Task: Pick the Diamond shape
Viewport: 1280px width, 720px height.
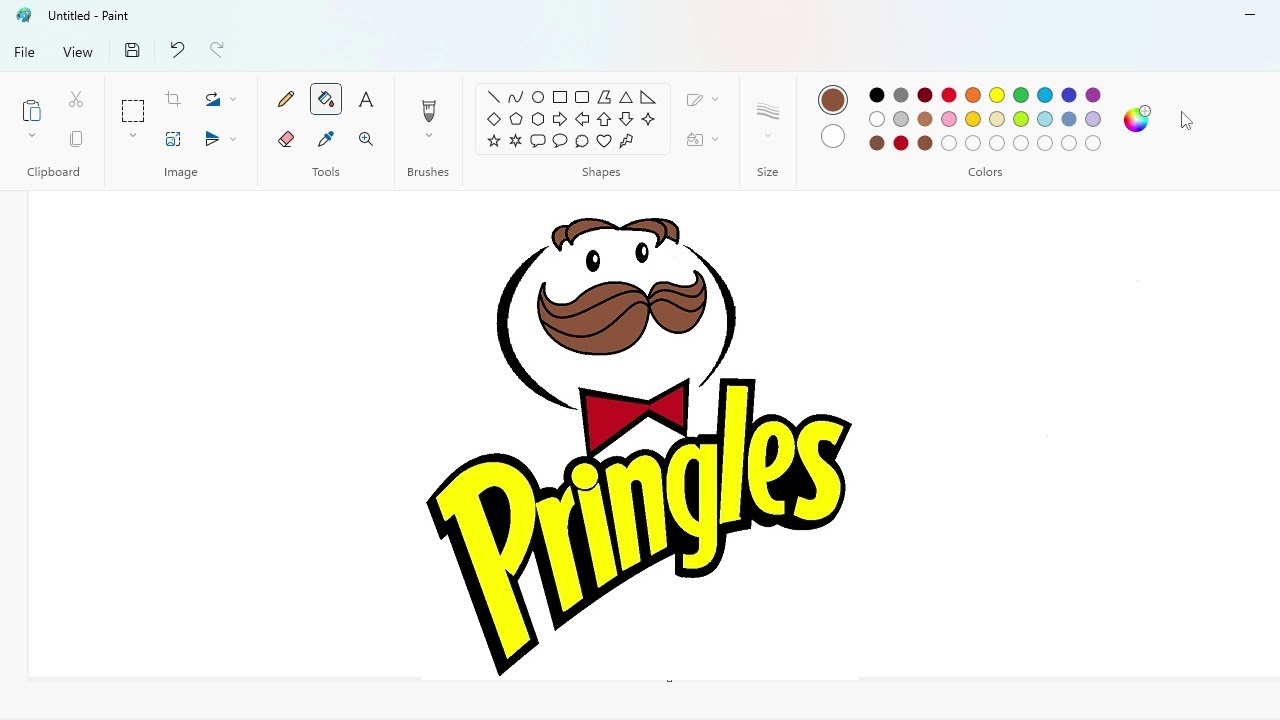Action: [494, 119]
